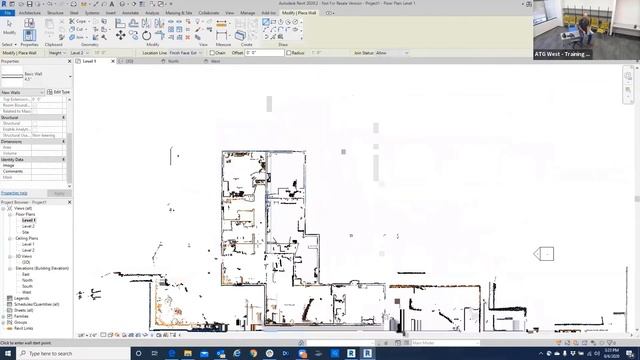Viewport: 640px width, 360px height.
Task: Select the Offset tool in Modify panel
Action: pyautogui.click(x=133, y=23)
